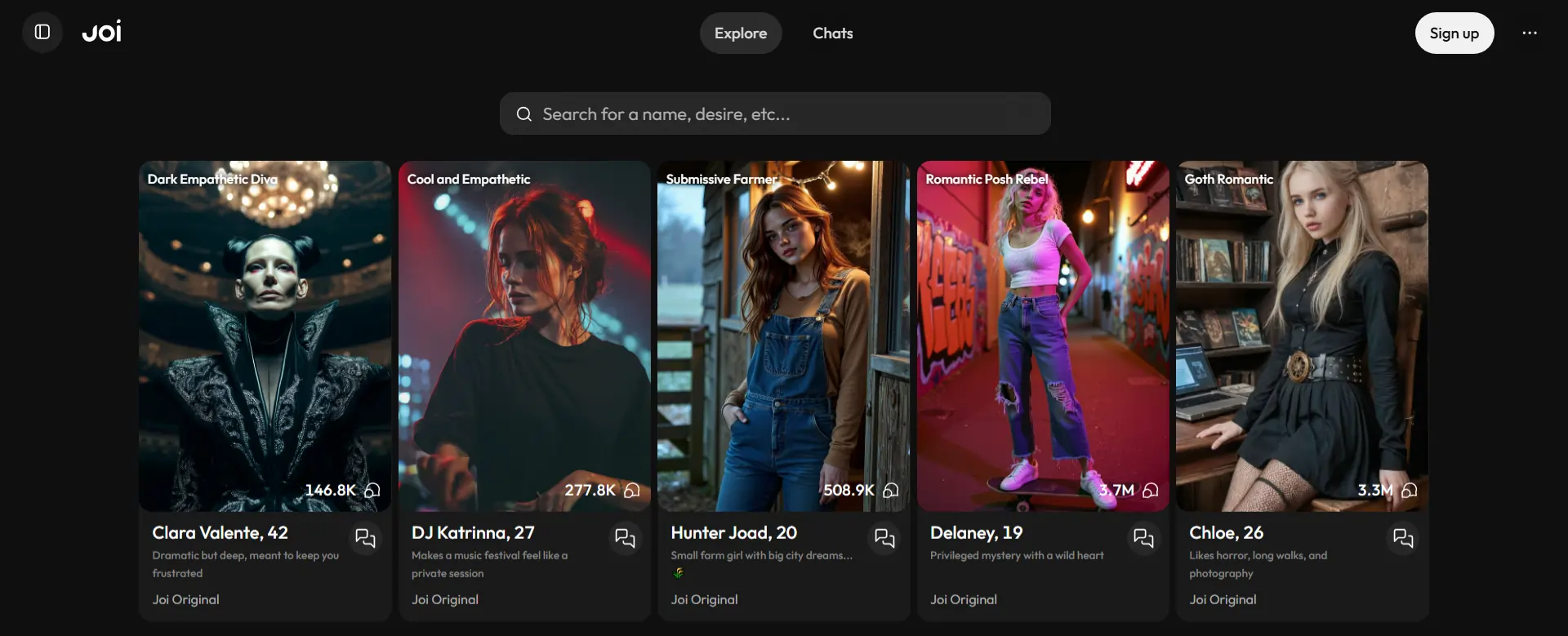Click the 508.9K chat count icon on Hunter
Image resolution: width=1568 pixels, height=636 pixels.
[890, 490]
